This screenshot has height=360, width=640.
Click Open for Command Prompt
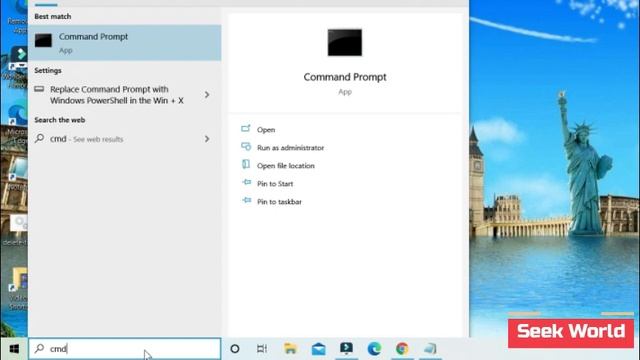(x=266, y=130)
